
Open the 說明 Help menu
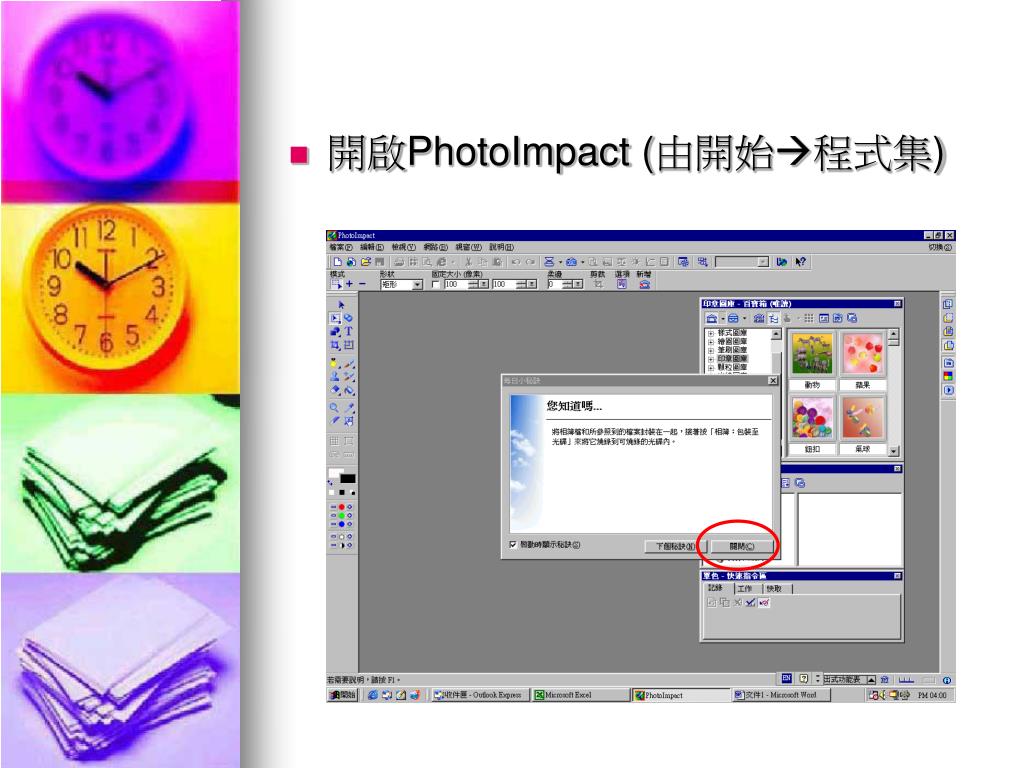click(501, 248)
